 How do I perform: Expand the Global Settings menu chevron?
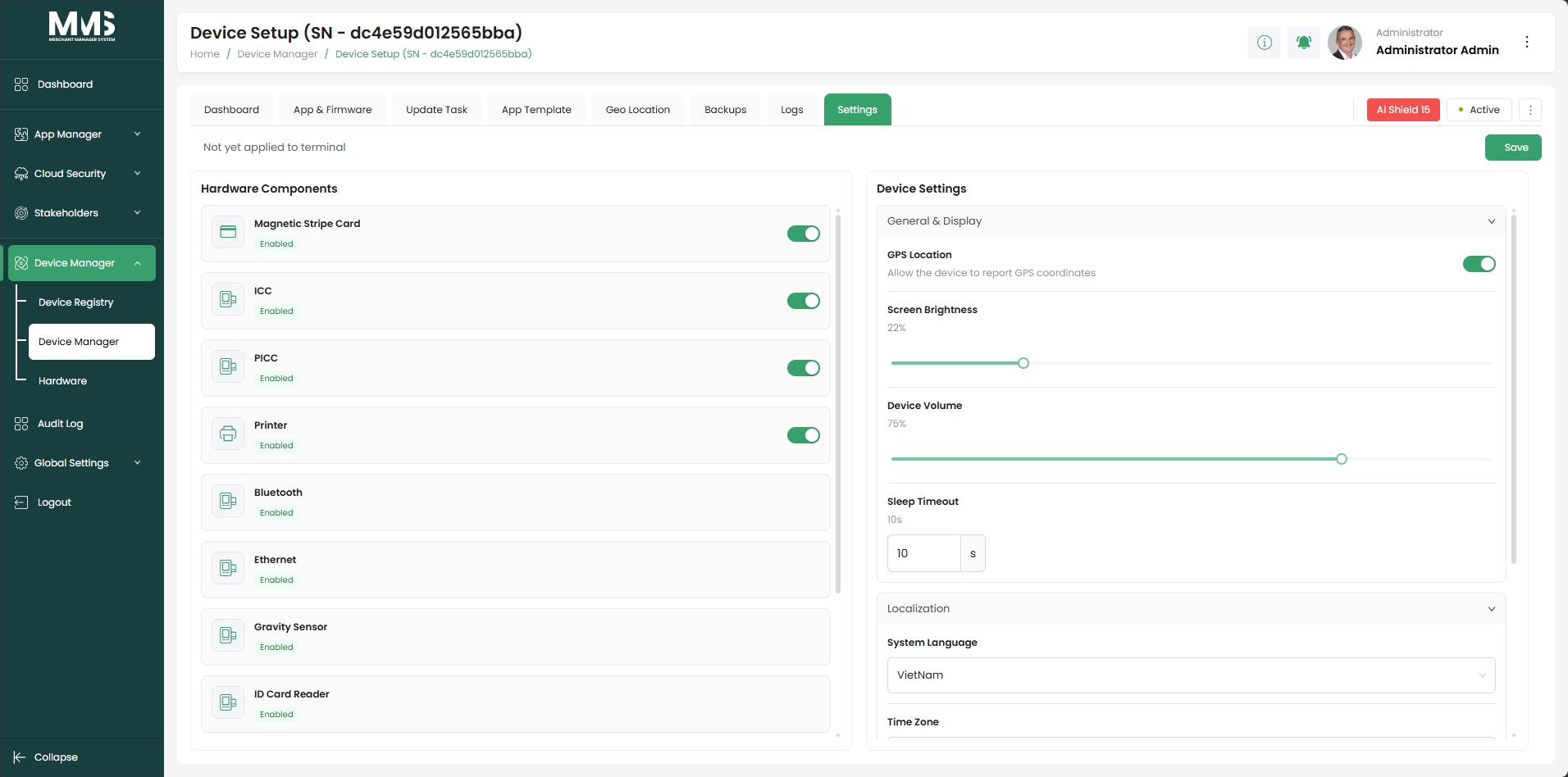click(x=137, y=463)
